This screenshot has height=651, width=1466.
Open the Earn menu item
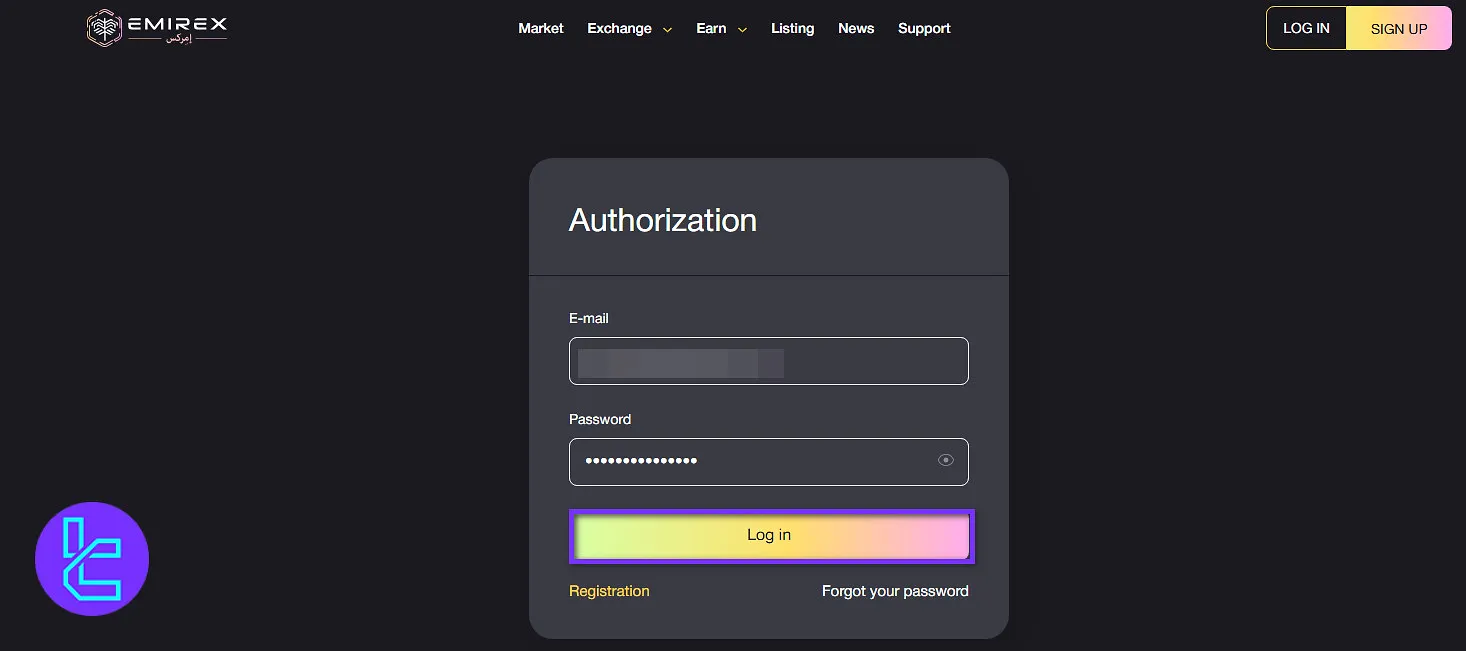(711, 29)
